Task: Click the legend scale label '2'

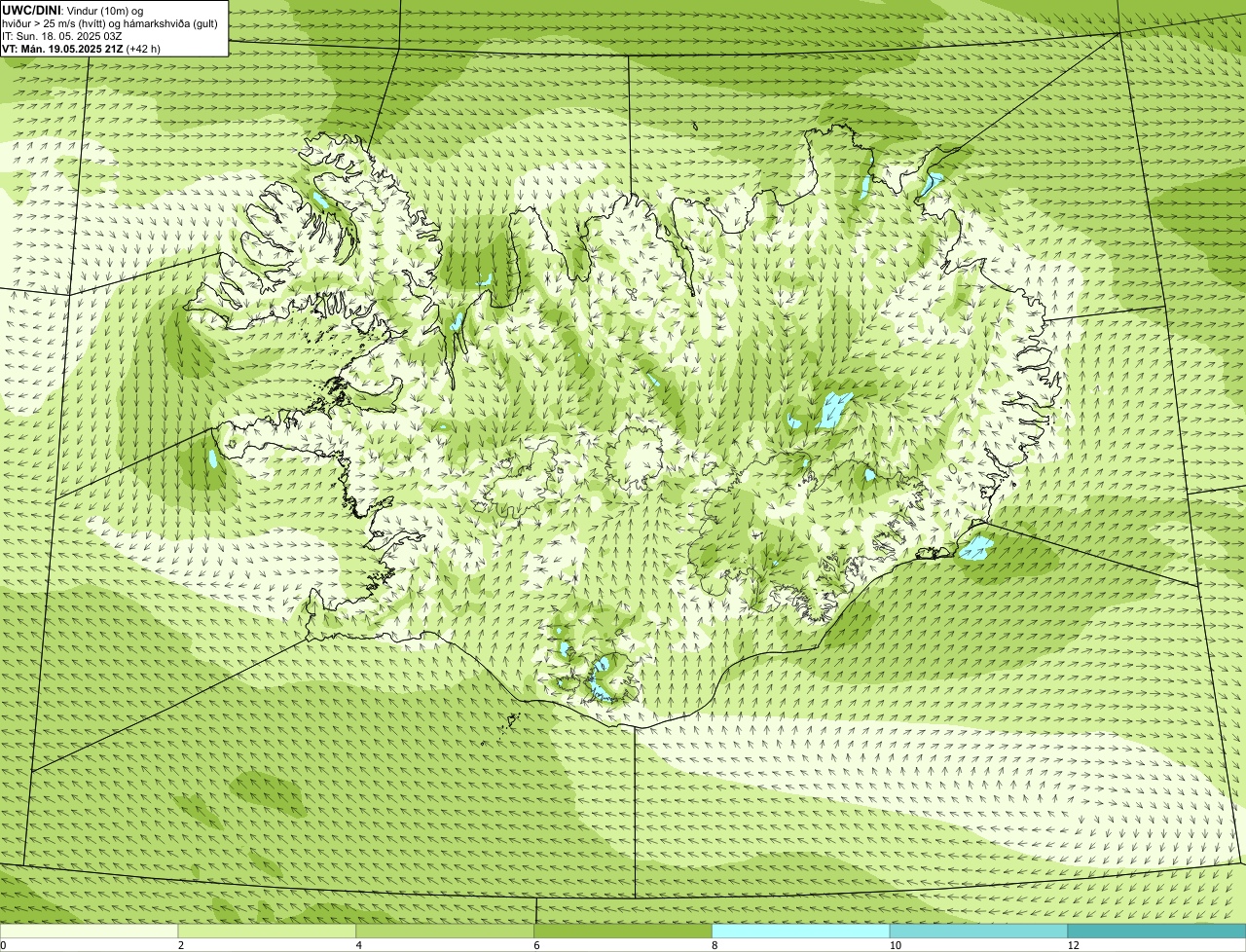Action: point(180,945)
